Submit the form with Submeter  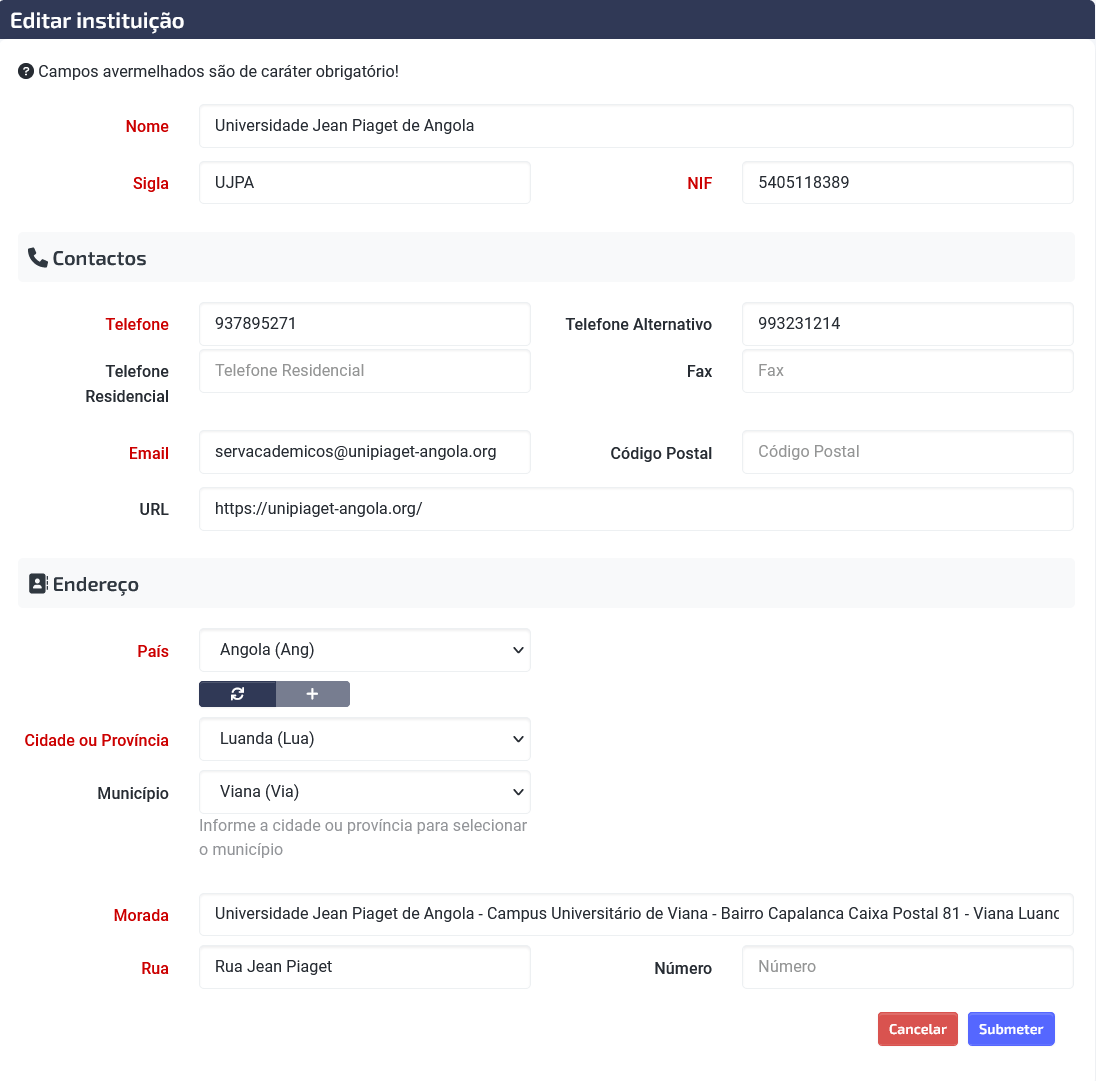(x=1011, y=1029)
